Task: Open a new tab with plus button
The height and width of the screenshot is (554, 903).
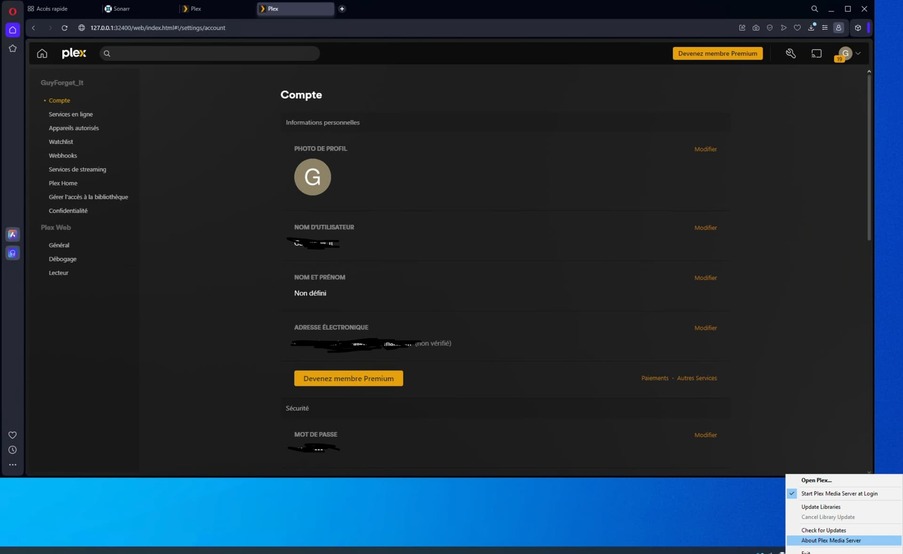Action: (342, 9)
